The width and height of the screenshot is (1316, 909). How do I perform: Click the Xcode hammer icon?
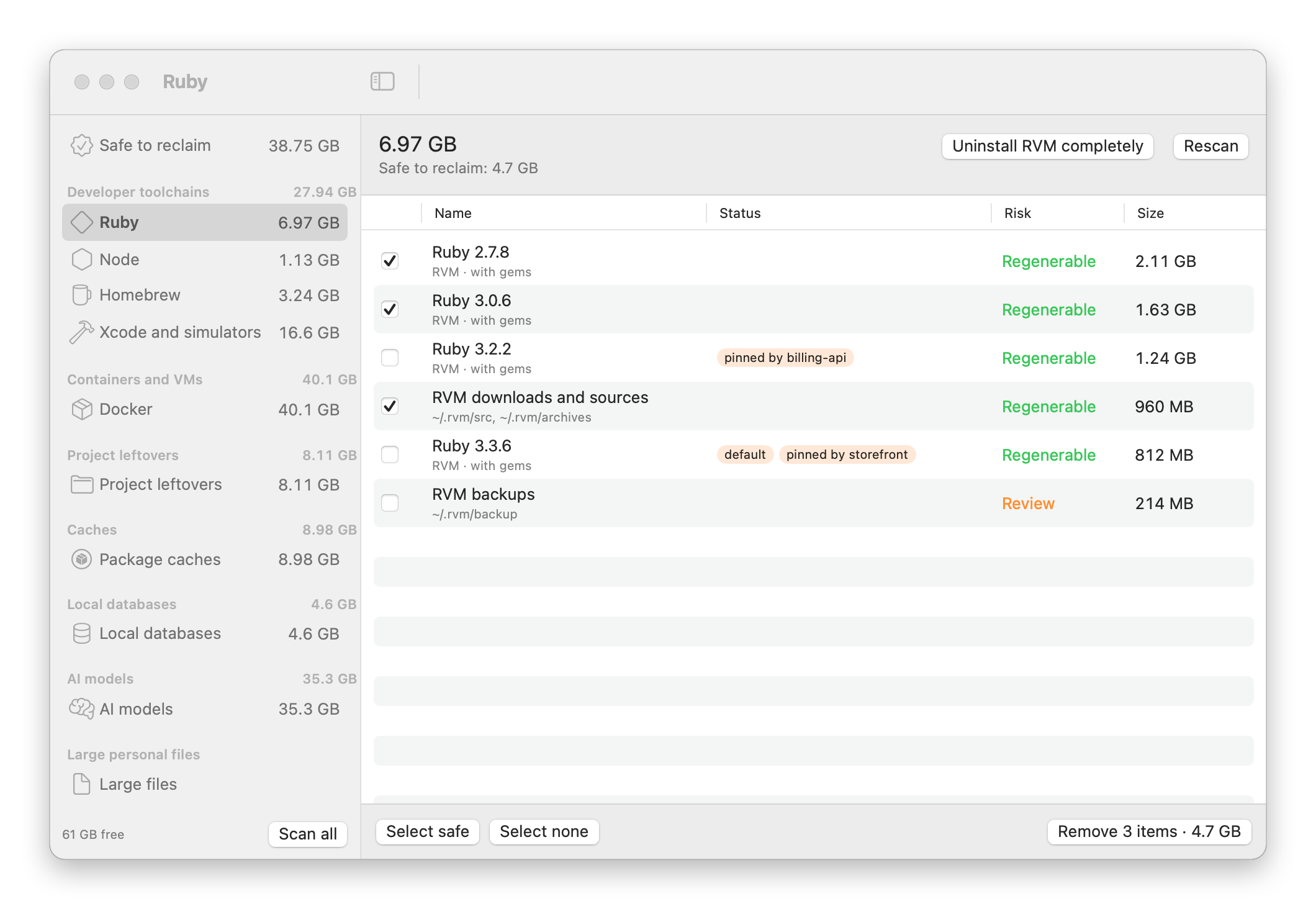[x=81, y=332]
